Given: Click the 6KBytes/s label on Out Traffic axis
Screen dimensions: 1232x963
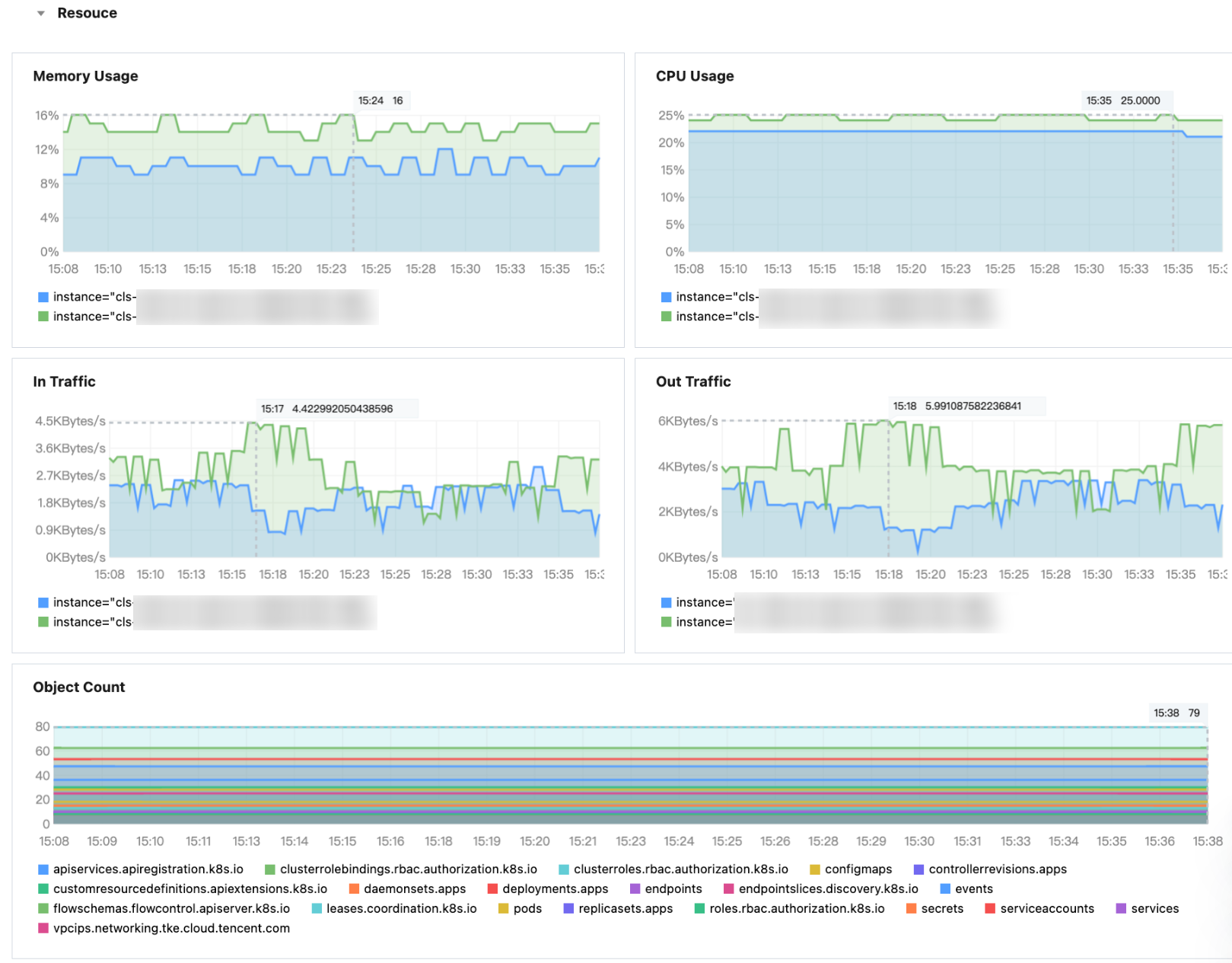Looking at the screenshot, I should [688, 421].
